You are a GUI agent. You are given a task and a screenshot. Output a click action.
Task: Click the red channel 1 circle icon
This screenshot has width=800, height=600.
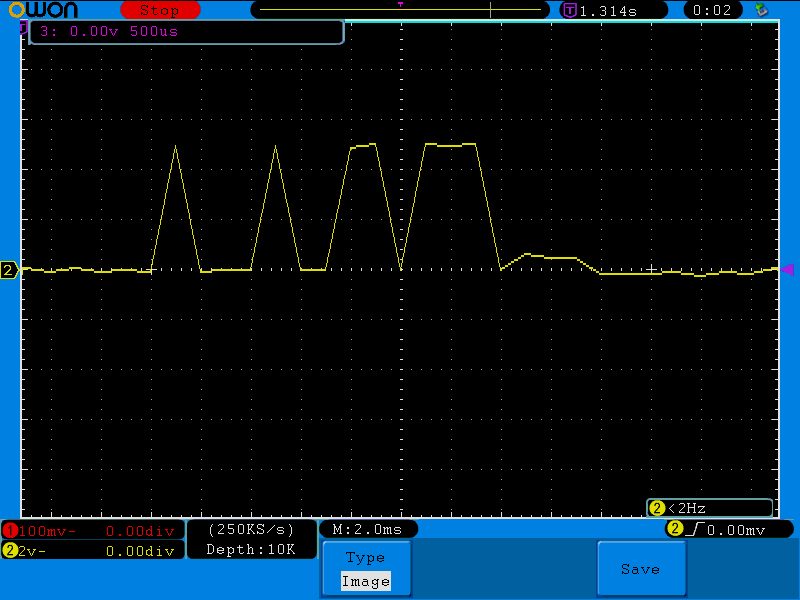(10, 531)
